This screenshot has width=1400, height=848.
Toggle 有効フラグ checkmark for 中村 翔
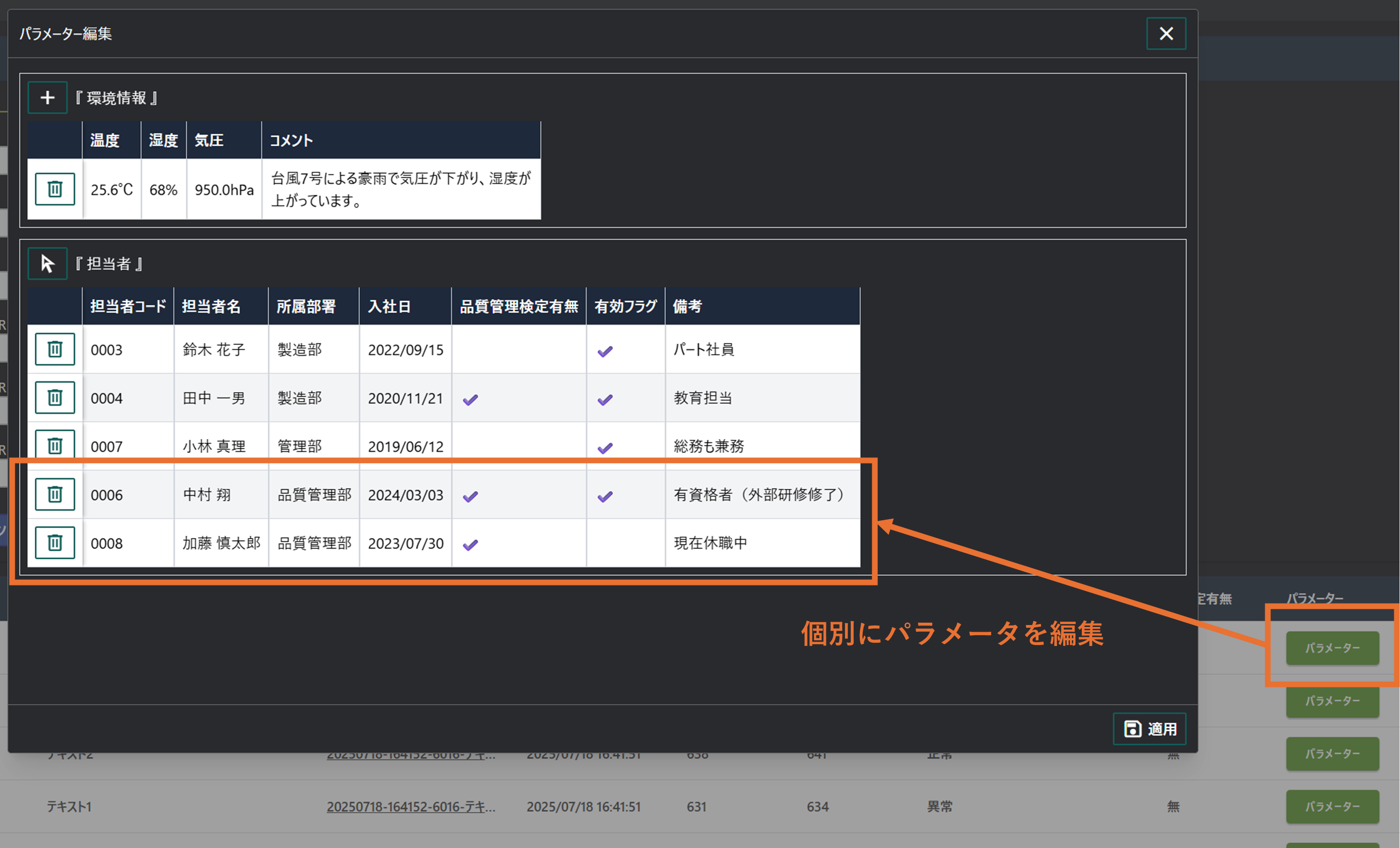(x=605, y=496)
